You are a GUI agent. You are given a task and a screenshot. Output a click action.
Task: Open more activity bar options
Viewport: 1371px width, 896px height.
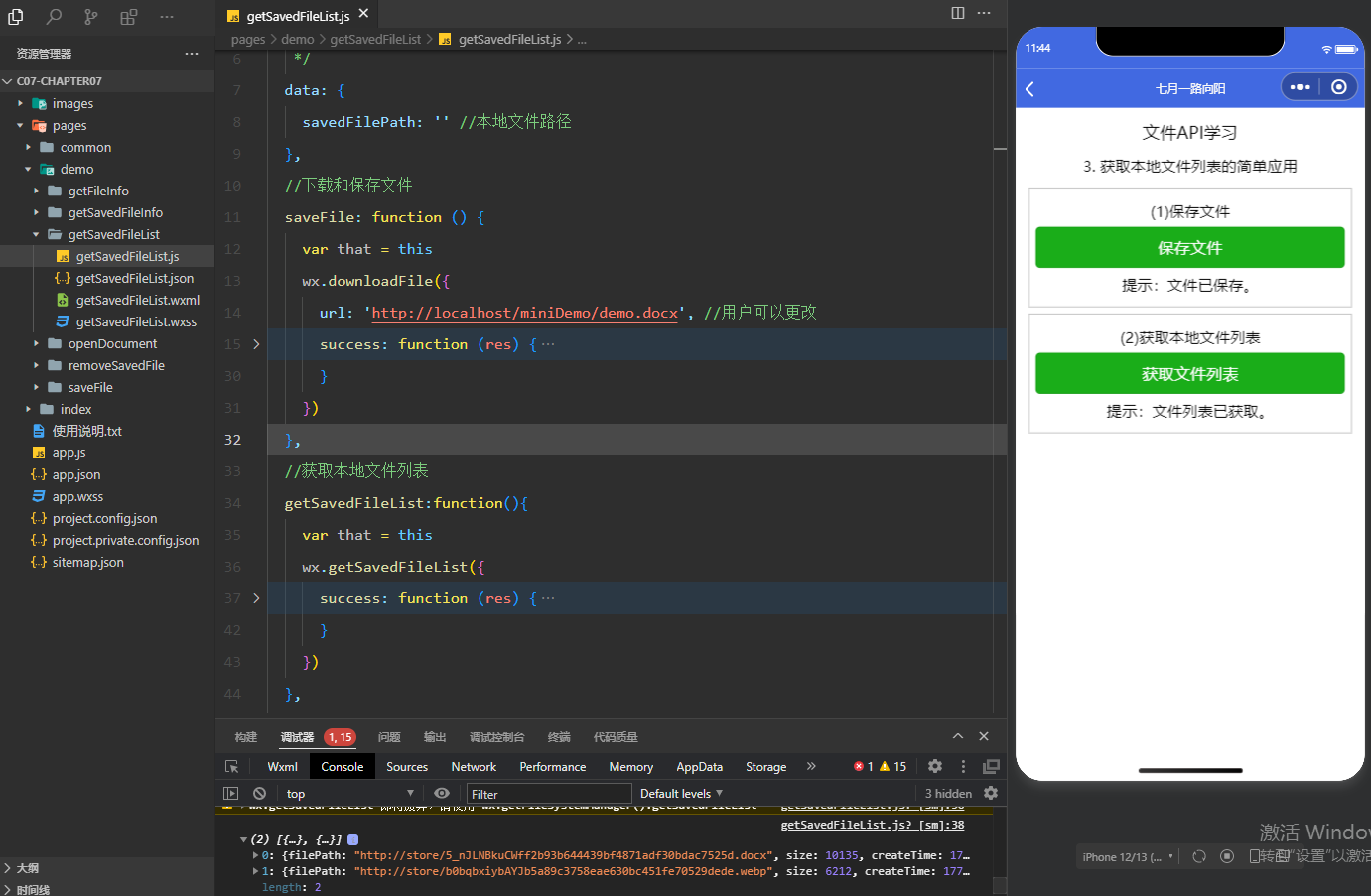point(167,16)
